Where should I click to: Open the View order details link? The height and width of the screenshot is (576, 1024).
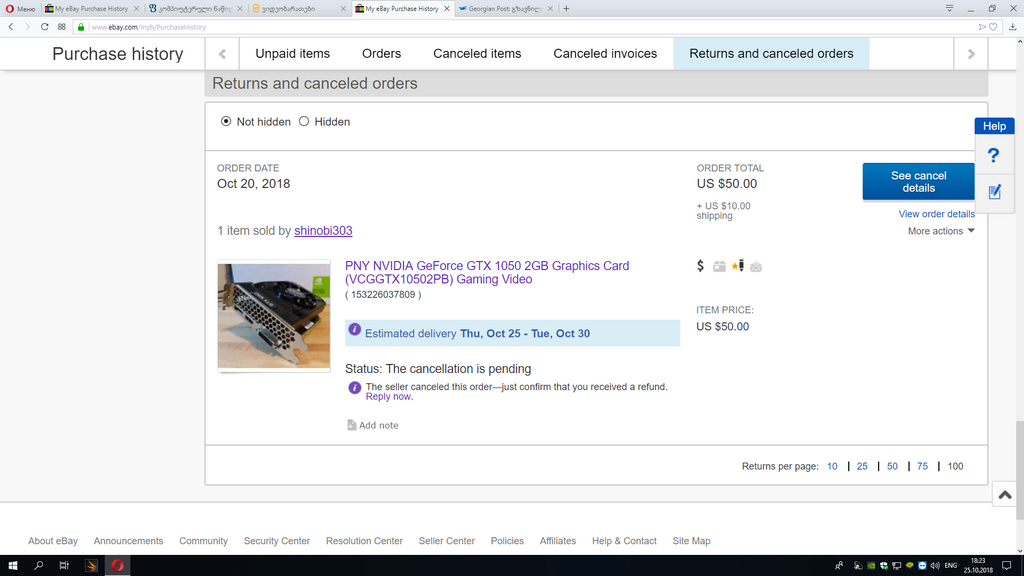pyautogui.click(x=936, y=214)
